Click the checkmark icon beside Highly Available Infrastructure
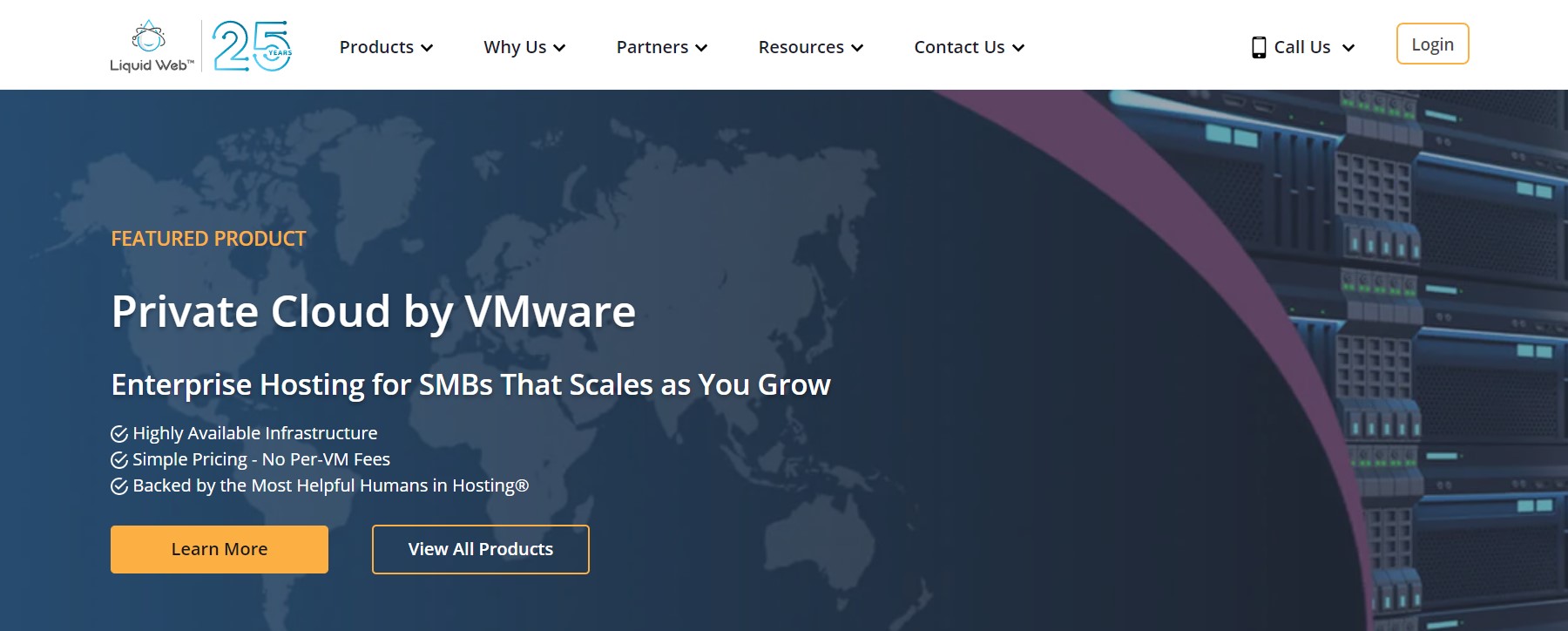 [119, 434]
